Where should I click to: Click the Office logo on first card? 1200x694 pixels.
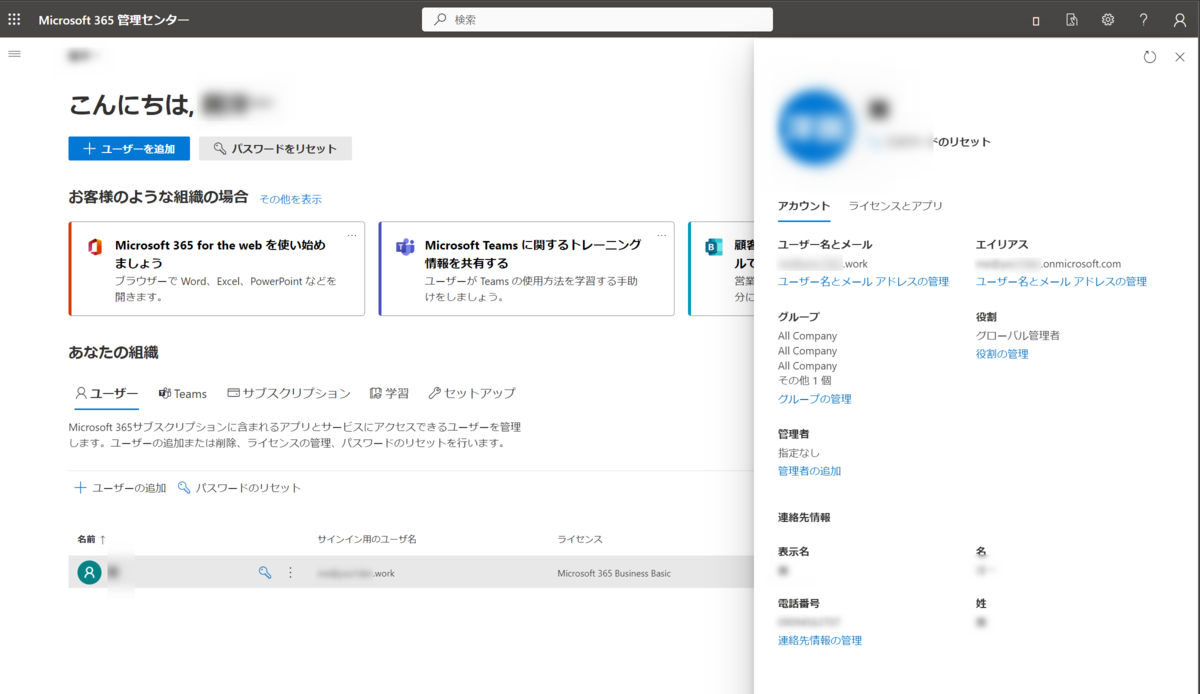(95, 247)
